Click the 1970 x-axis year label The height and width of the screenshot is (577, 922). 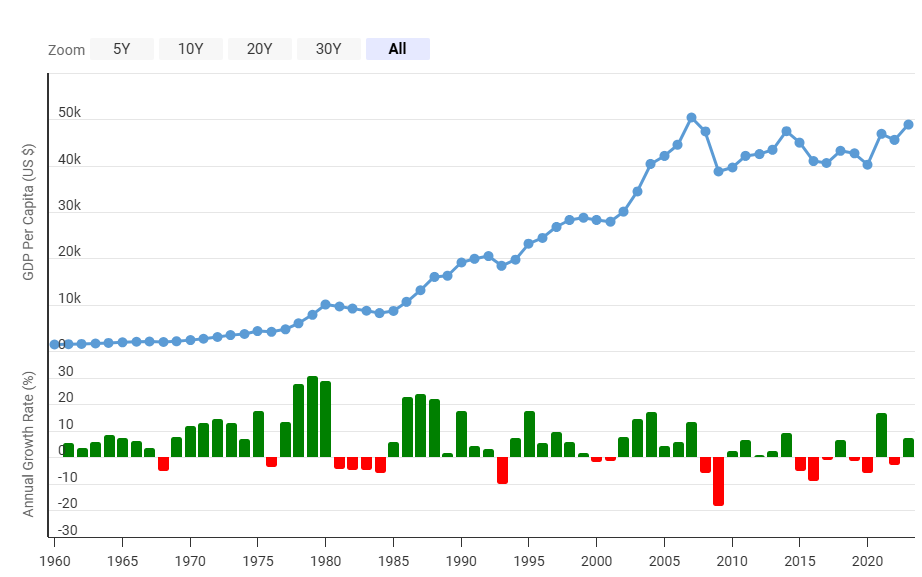pos(190,561)
